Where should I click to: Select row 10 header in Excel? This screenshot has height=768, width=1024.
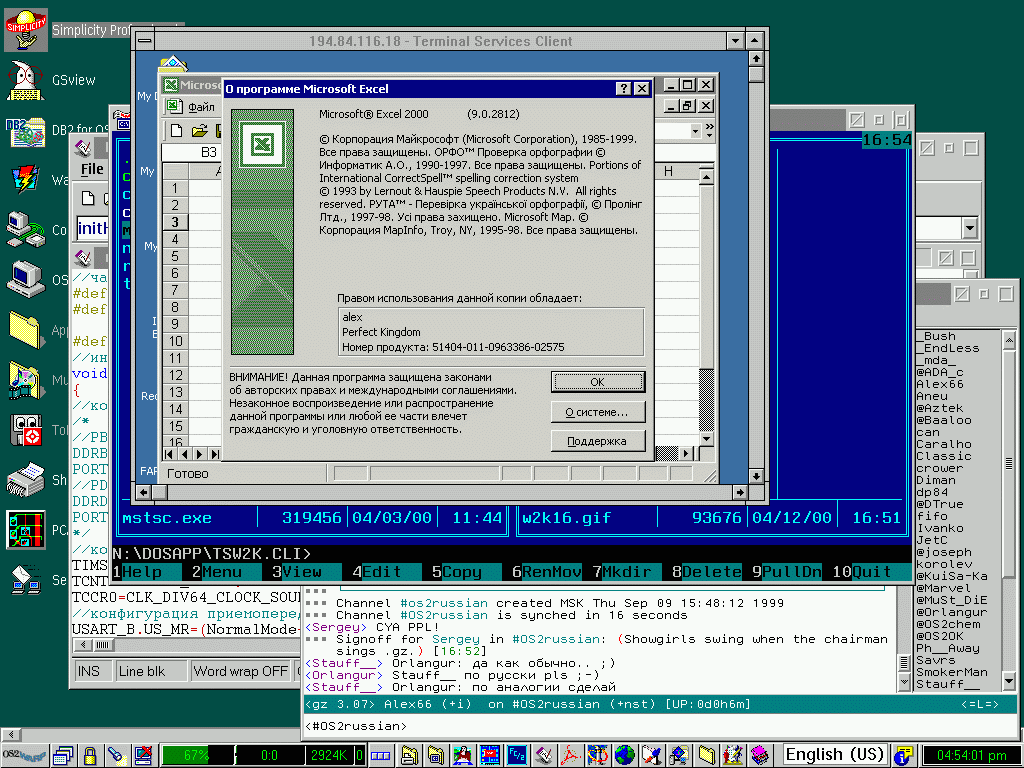click(x=175, y=342)
